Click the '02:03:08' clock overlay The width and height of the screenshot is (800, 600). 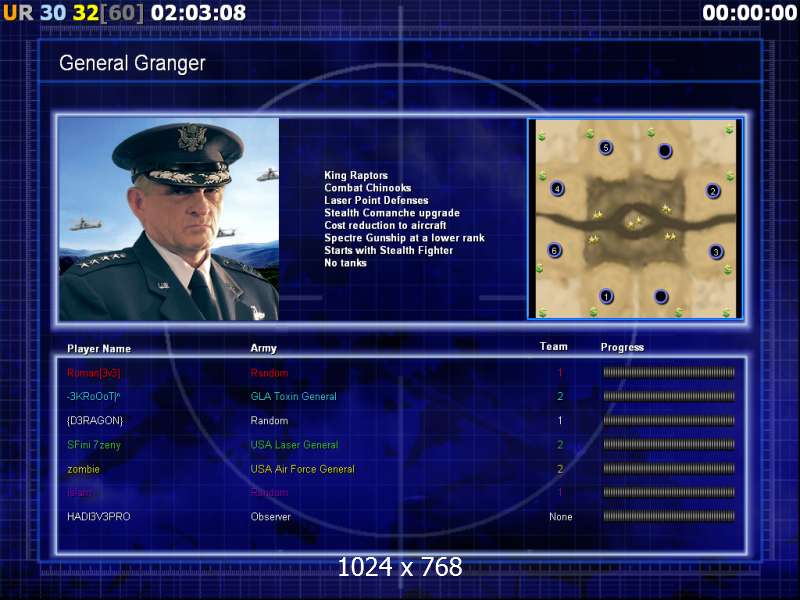pyautogui.click(x=198, y=13)
